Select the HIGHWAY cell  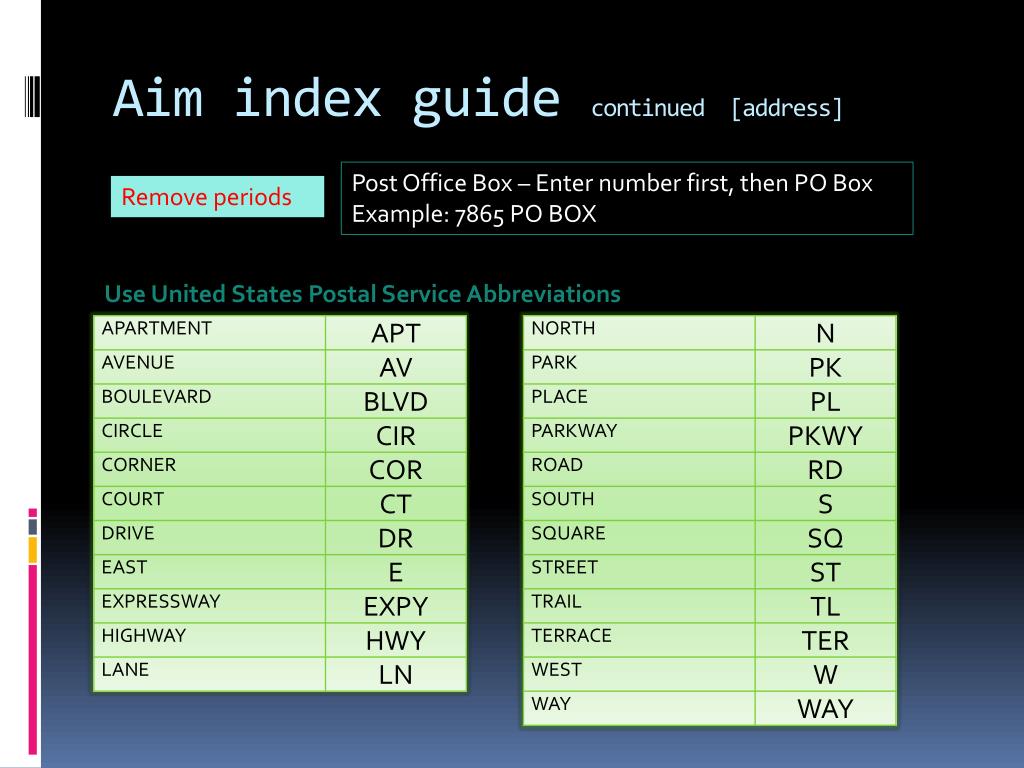click(x=210, y=640)
